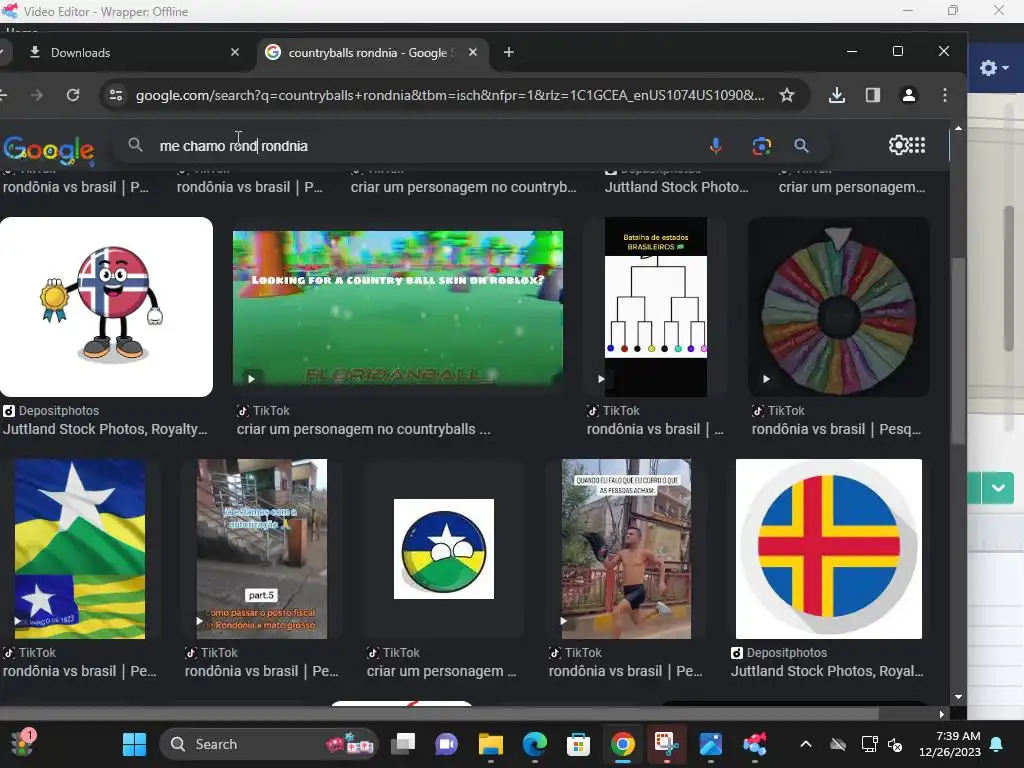Open the Åland flag circle thumbnail

pyautogui.click(x=829, y=549)
